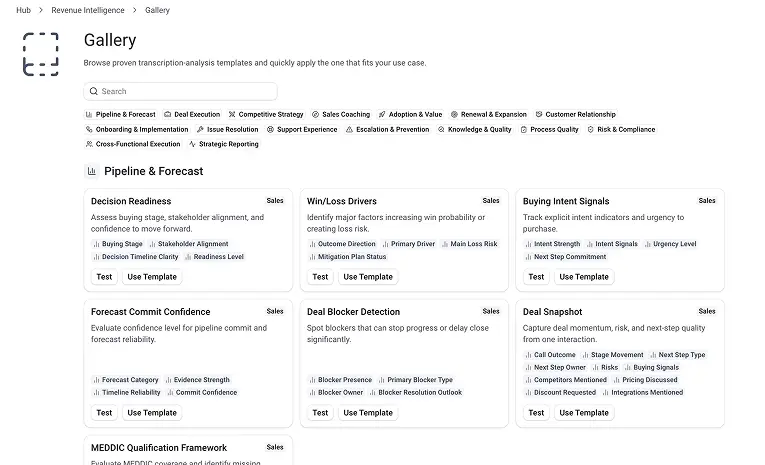Click the Outcome Direction tag
Viewport: 765px width, 465px height.
coord(342,244)
